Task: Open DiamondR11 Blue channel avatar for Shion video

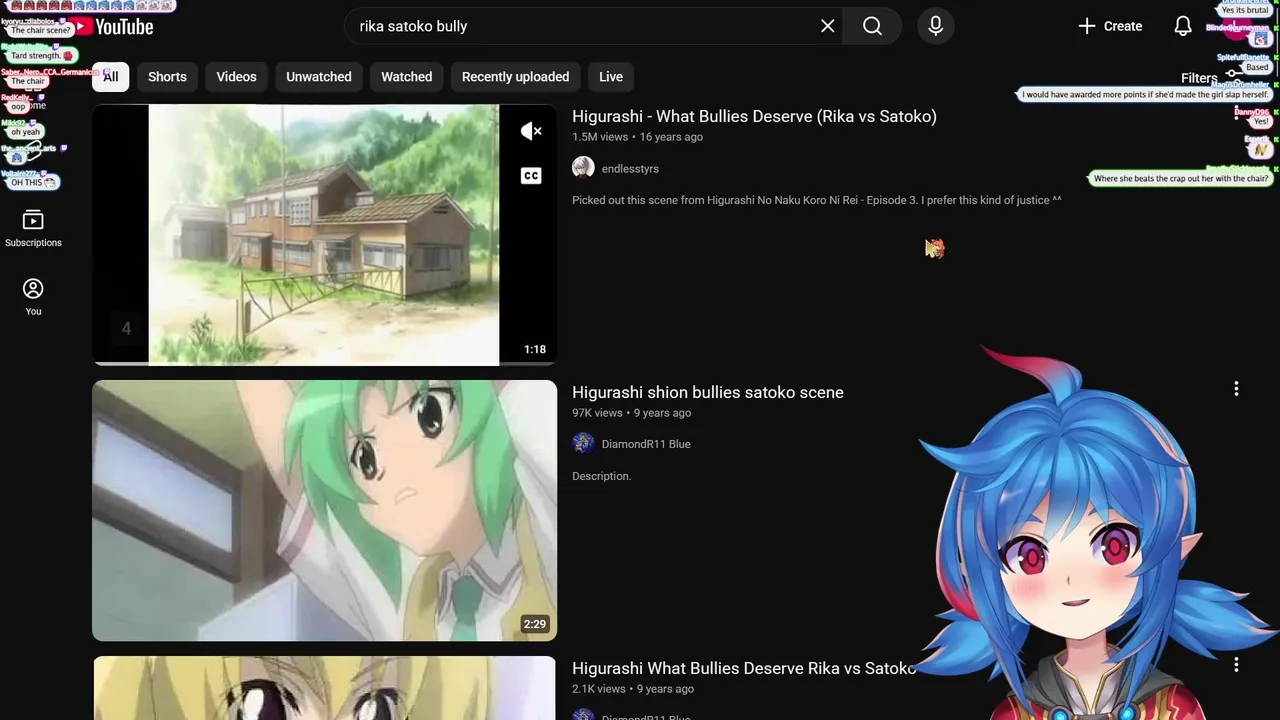Action: (x=583, y=443)
